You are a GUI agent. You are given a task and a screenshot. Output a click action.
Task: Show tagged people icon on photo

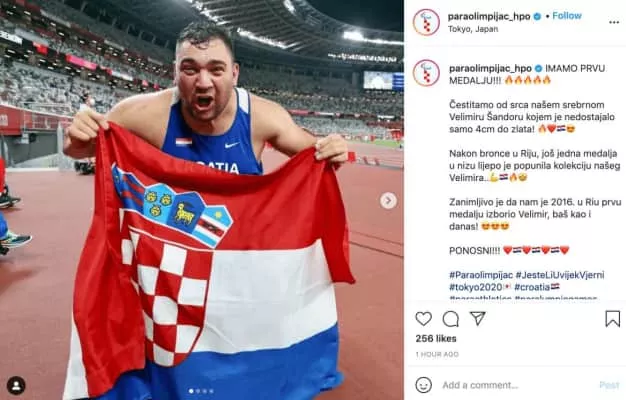(x=16, y=385)
